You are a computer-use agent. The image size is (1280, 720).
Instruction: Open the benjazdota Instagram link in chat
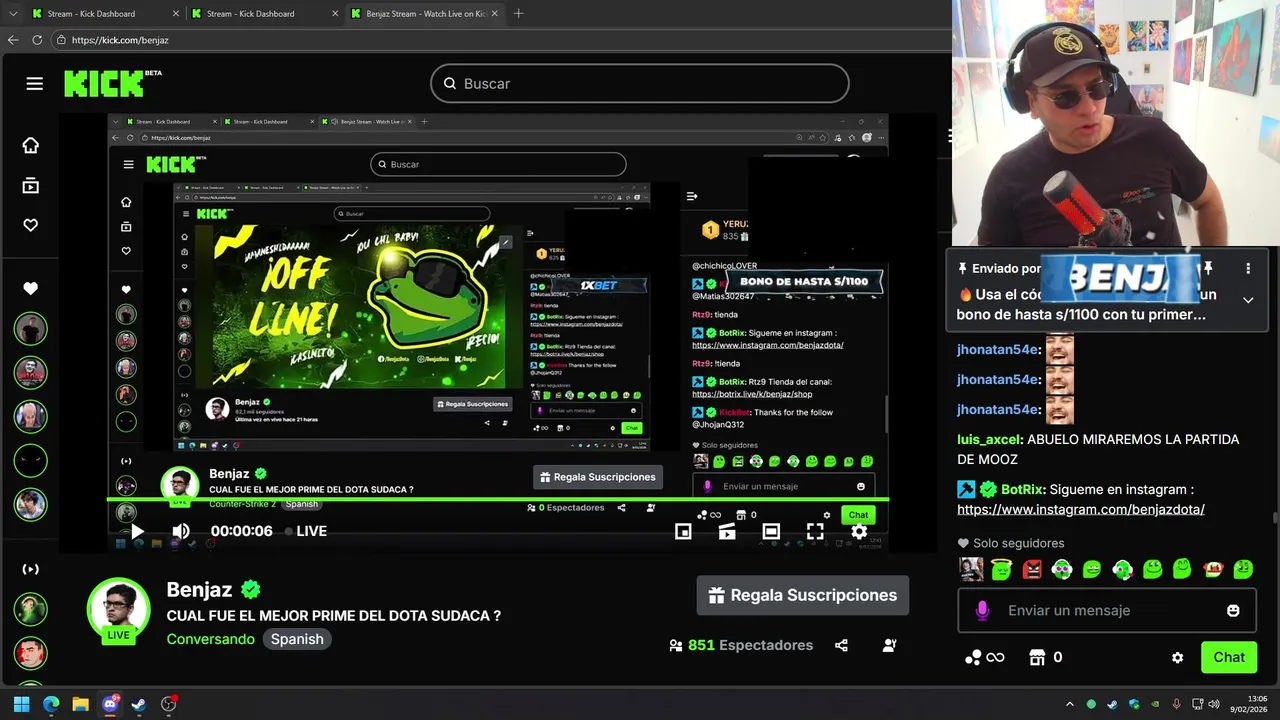coord(1081,509)
